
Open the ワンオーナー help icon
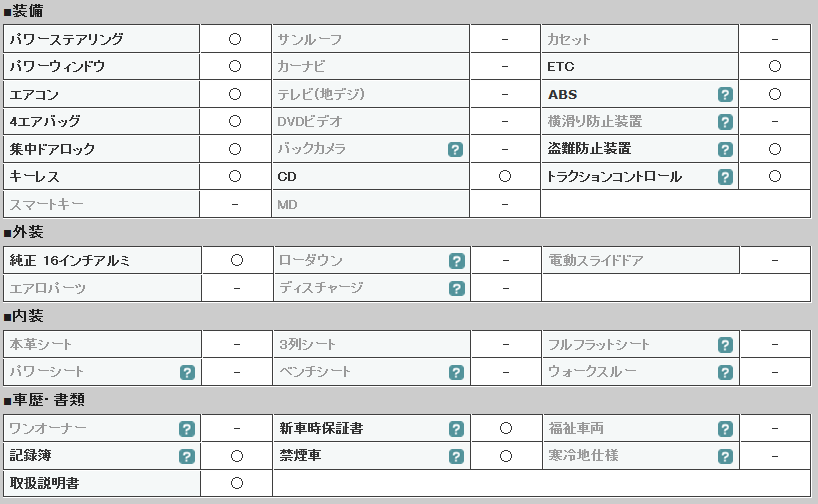click(x=187, y=429)
